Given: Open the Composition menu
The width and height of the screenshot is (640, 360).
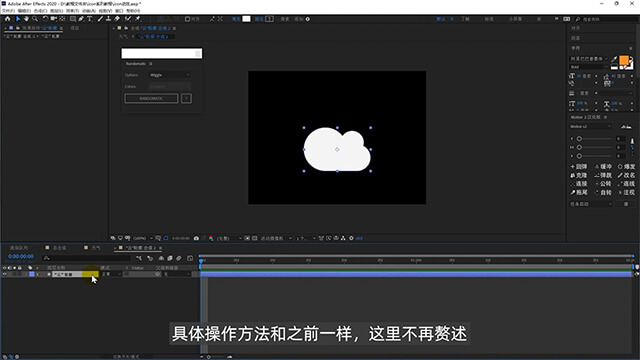Looking at the screenshot, I should (x=40, y=11).
